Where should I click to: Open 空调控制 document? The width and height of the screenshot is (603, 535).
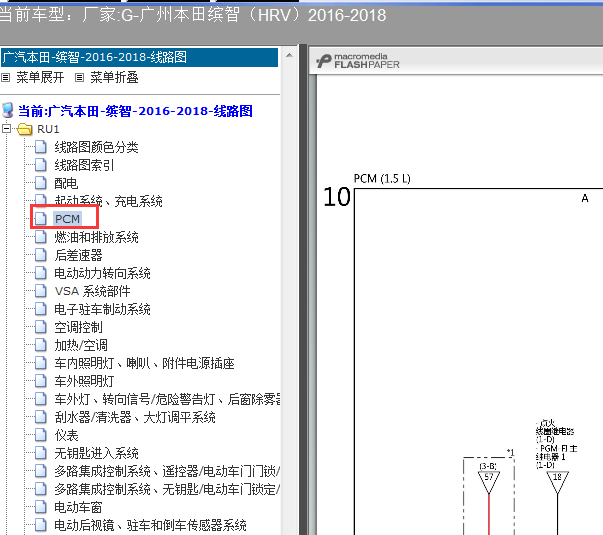78,327
